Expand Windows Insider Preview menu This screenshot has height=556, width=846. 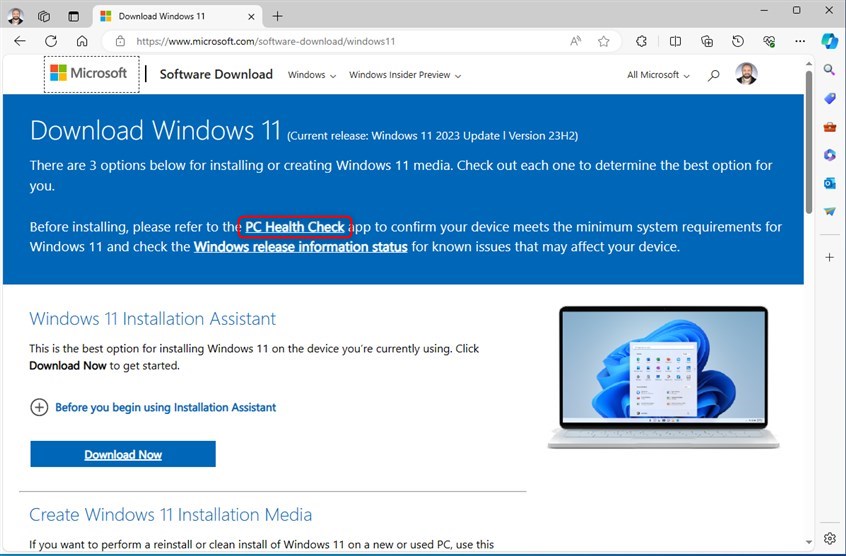click(405, 75)
